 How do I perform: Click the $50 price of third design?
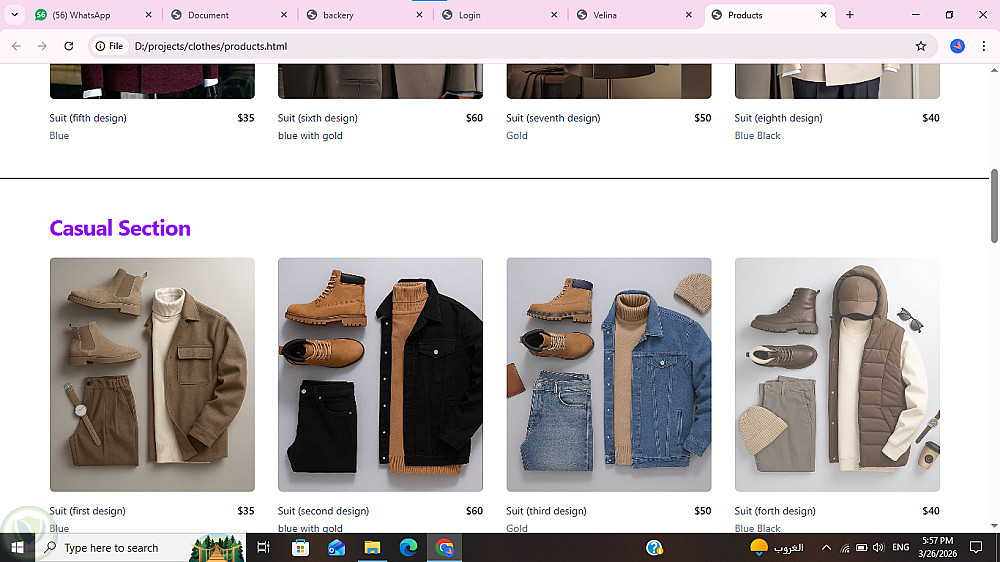coord(702,511)
